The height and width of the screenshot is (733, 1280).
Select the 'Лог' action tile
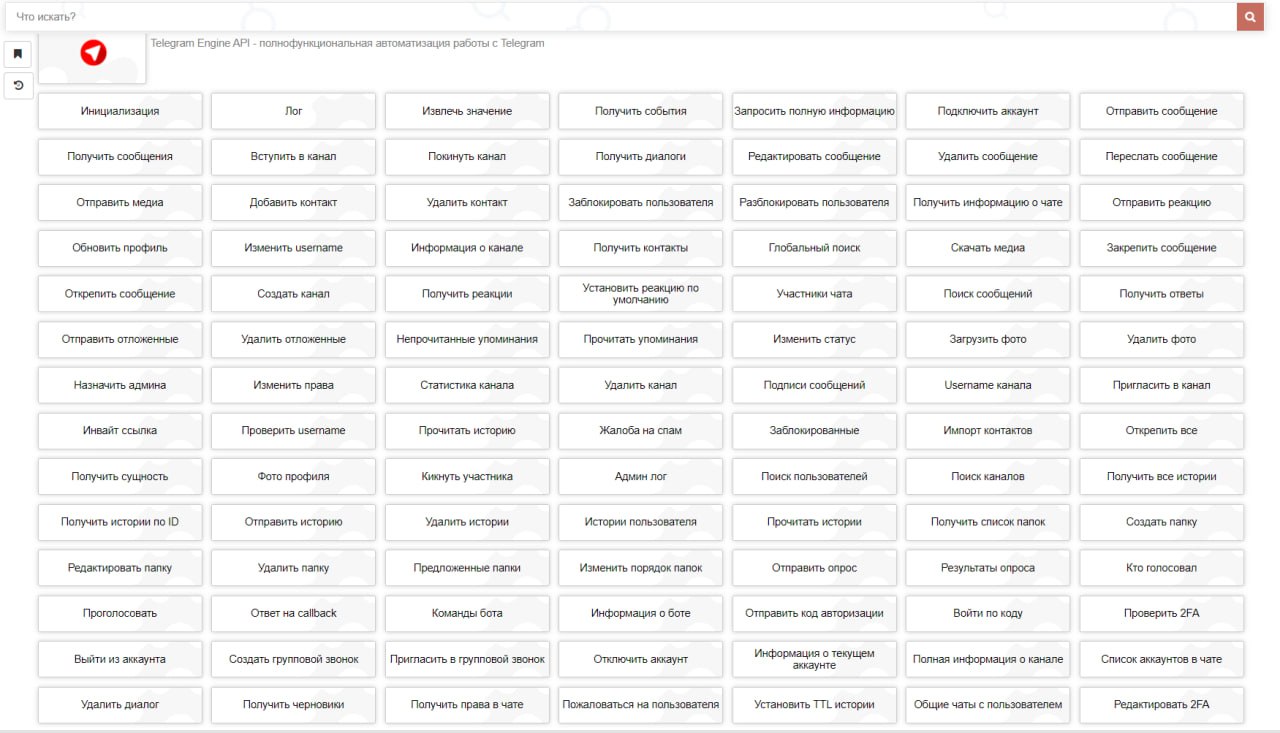click(x=294, y=111)
